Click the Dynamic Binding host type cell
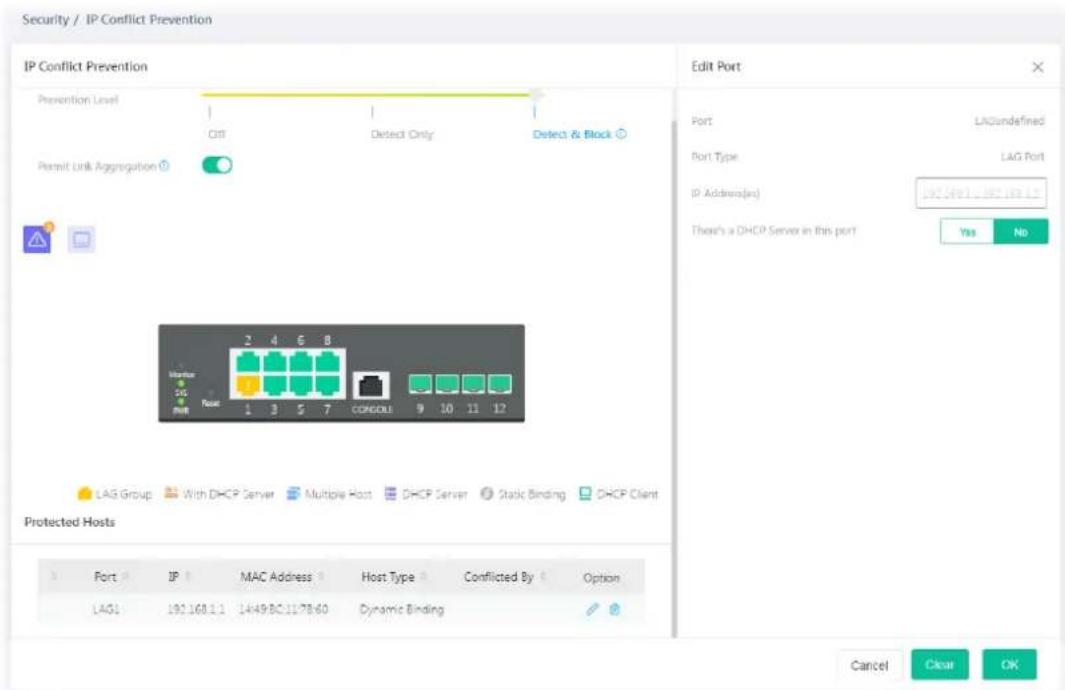The height and width of the screenshot is (690, 1065). [401, 609]
